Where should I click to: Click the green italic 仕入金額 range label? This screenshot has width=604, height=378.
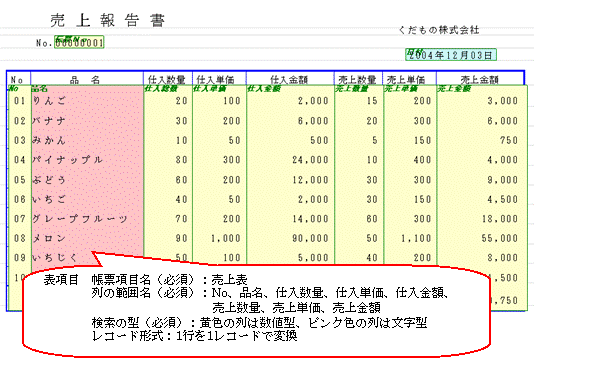[264, 89]
